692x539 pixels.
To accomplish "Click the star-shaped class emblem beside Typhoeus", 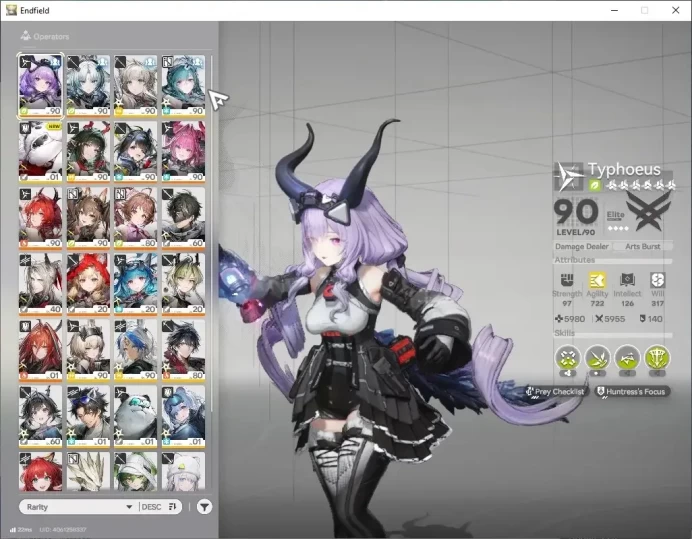I will tap(568, 177).
